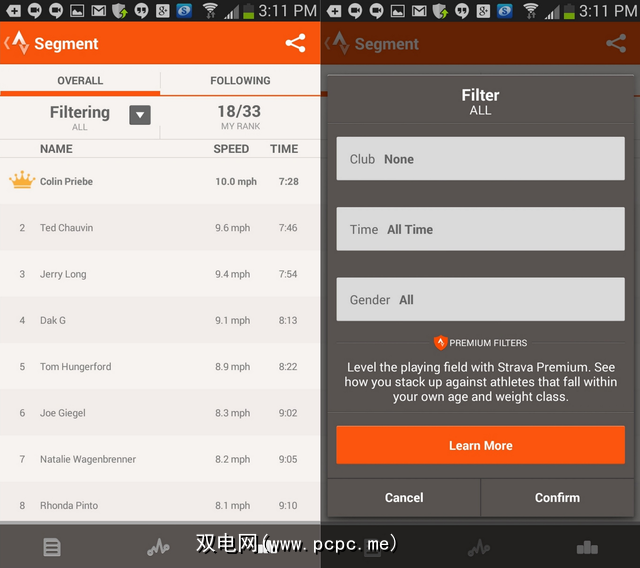Open Rhonda Pinto's leaderboard entry
The image size is (640, 568).
tap(160, 501)
